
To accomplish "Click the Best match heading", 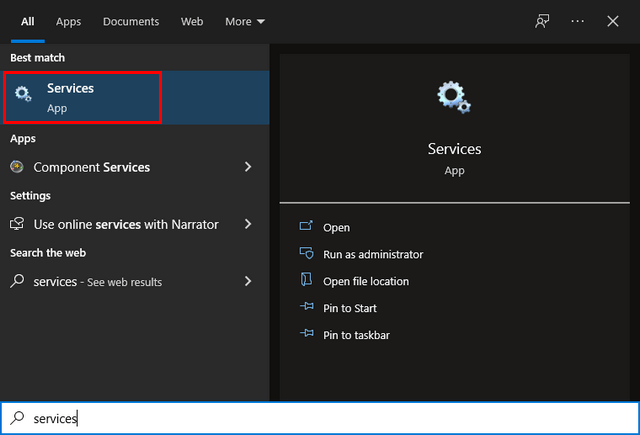I will (38, 58).
